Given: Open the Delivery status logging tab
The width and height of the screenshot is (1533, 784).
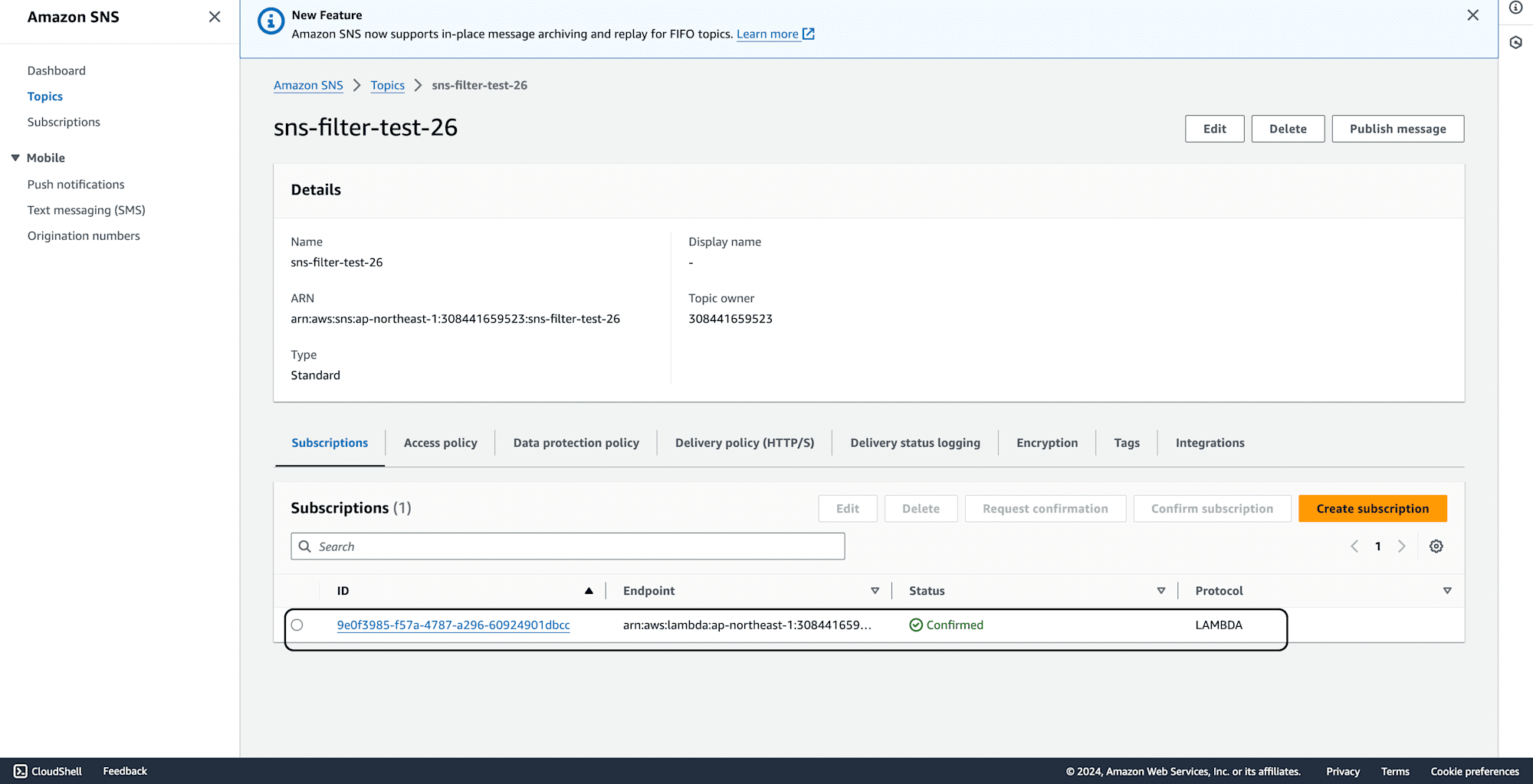Looking at the screenshot, I should (x=915, y=443).
